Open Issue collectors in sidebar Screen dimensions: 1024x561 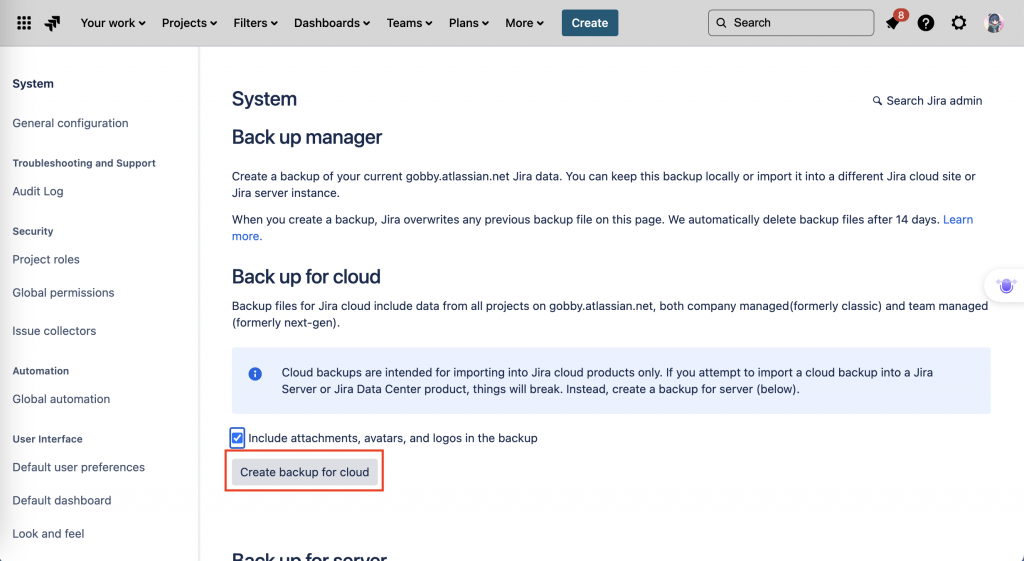(x=54, y=330)
